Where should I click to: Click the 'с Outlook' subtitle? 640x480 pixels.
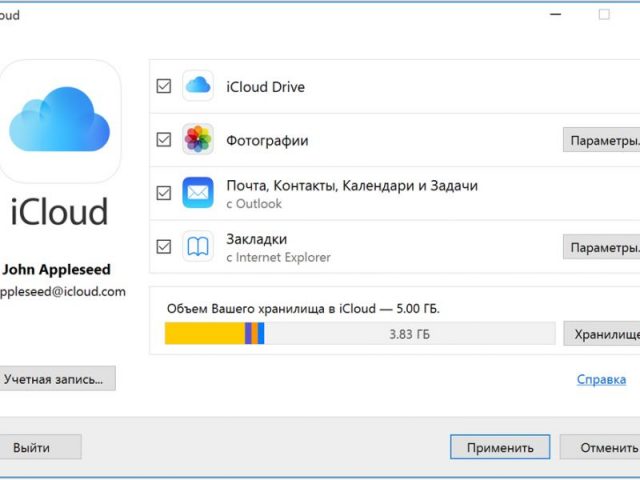[x=254, y=203]
